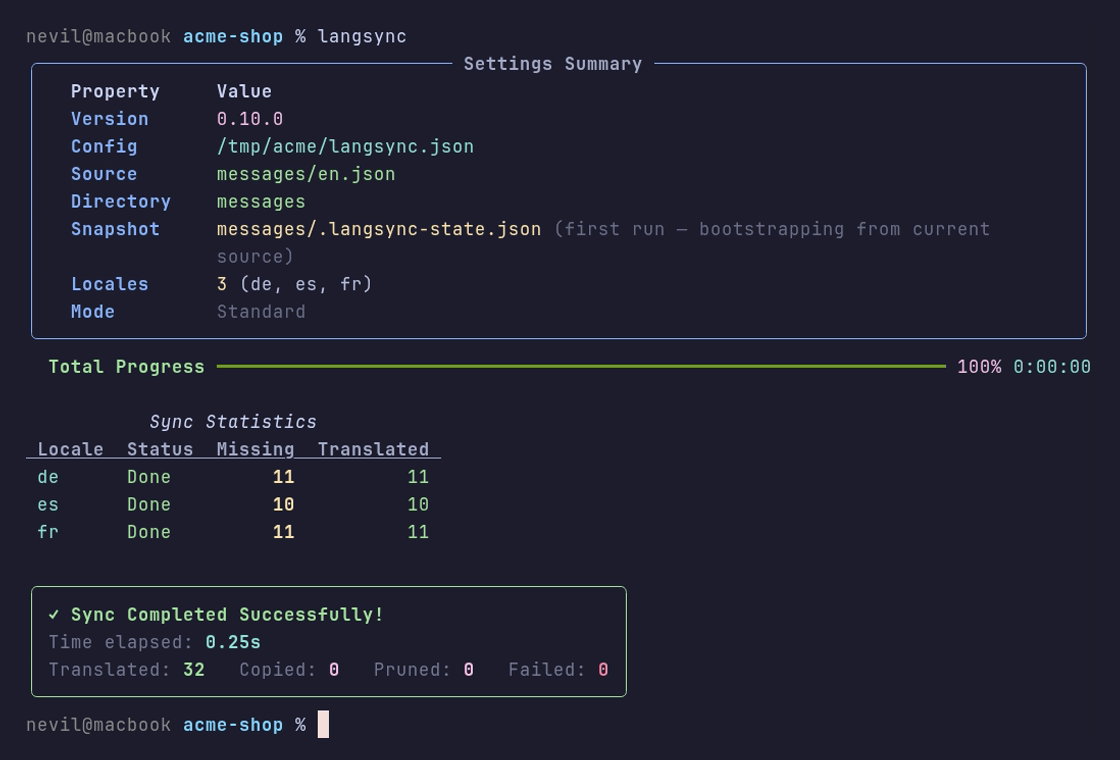Click the 'Done' status in es row
Viewport: 1120px width, 760px height.
tap(149, 504)
